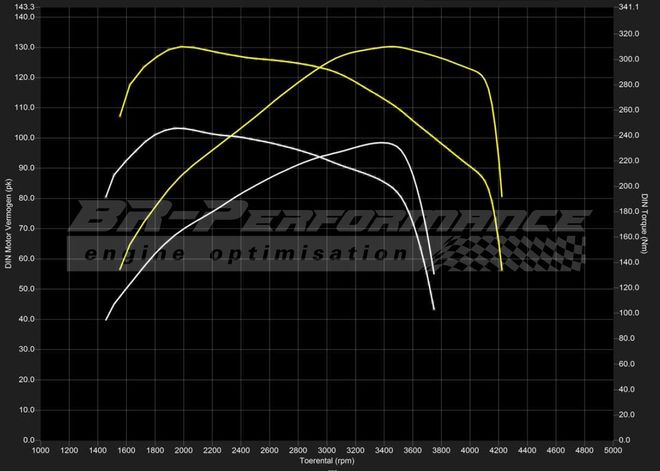660x471 pixels.
Task: Click the yellow torque curve peak near 2000 rpm
Action: pos(181,47)
